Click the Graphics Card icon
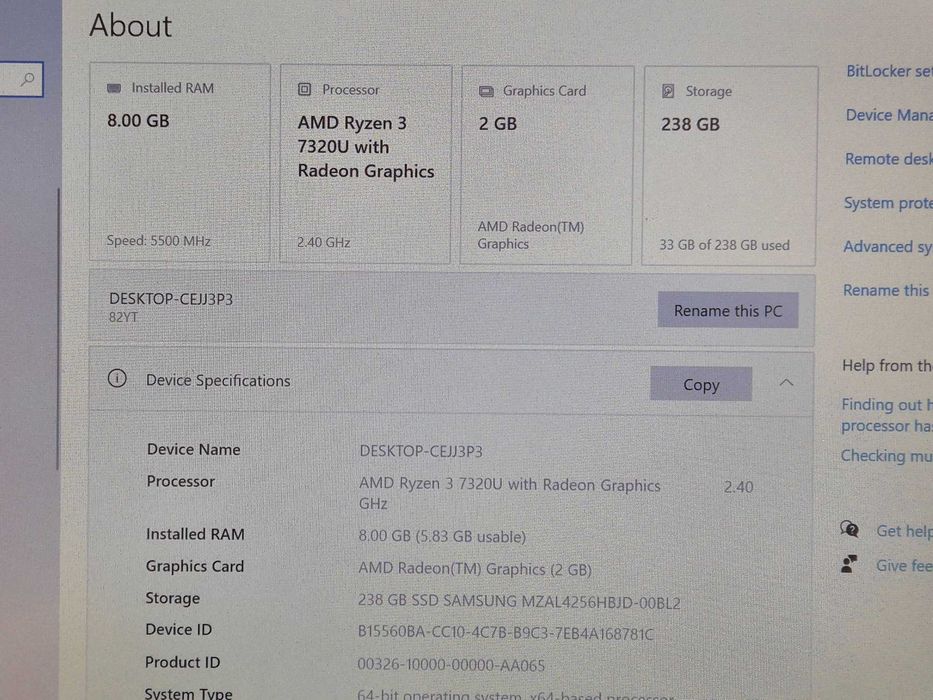 click(x=486, y=91)
